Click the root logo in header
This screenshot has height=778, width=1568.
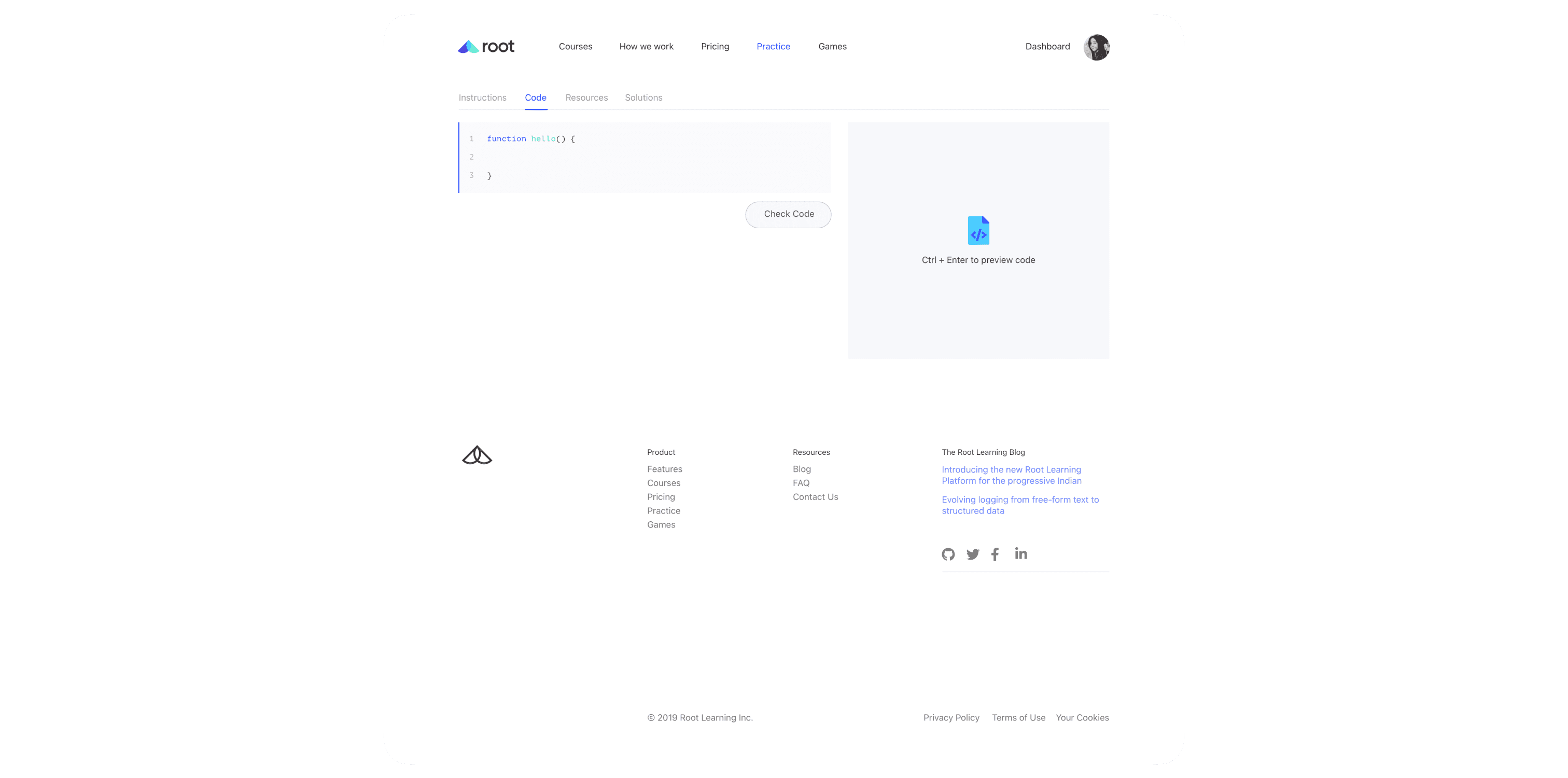point(486,47)
